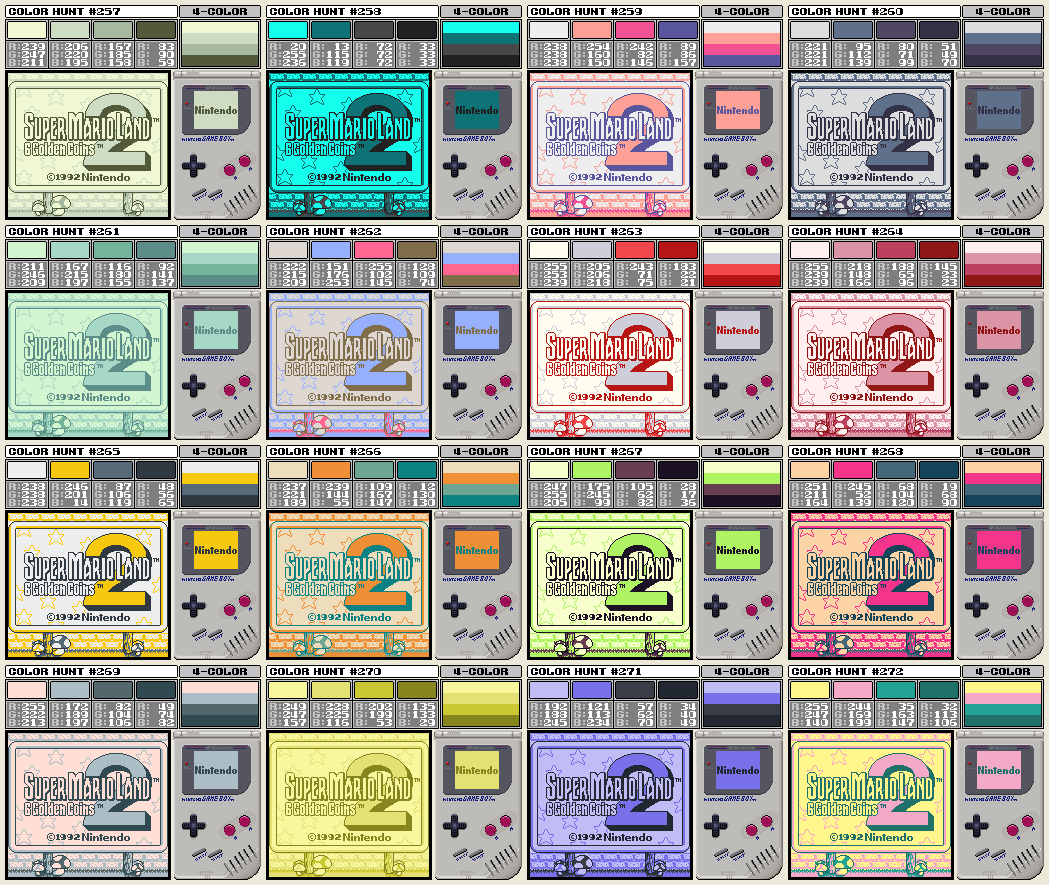Open the Mario title screen preview for #258
The image size is (1049, 885).
coord(349,145)
